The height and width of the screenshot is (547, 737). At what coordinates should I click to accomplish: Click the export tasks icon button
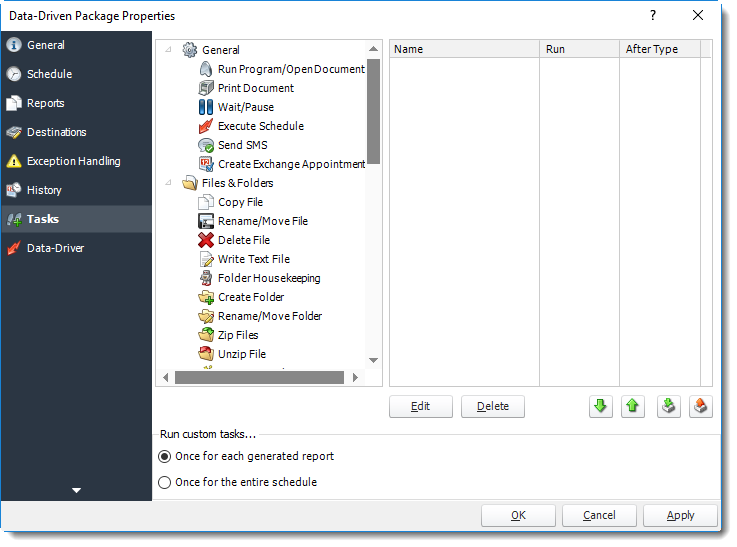click(700, 406)
